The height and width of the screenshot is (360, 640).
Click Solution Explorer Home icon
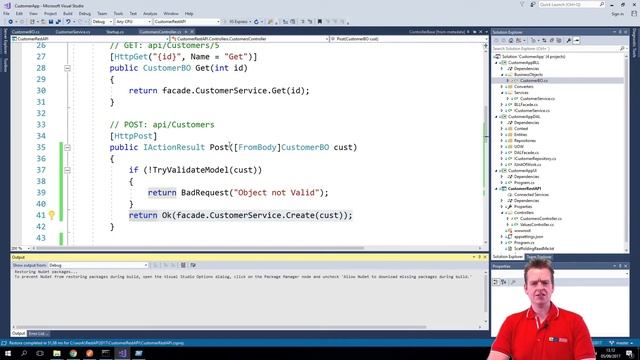511,40
